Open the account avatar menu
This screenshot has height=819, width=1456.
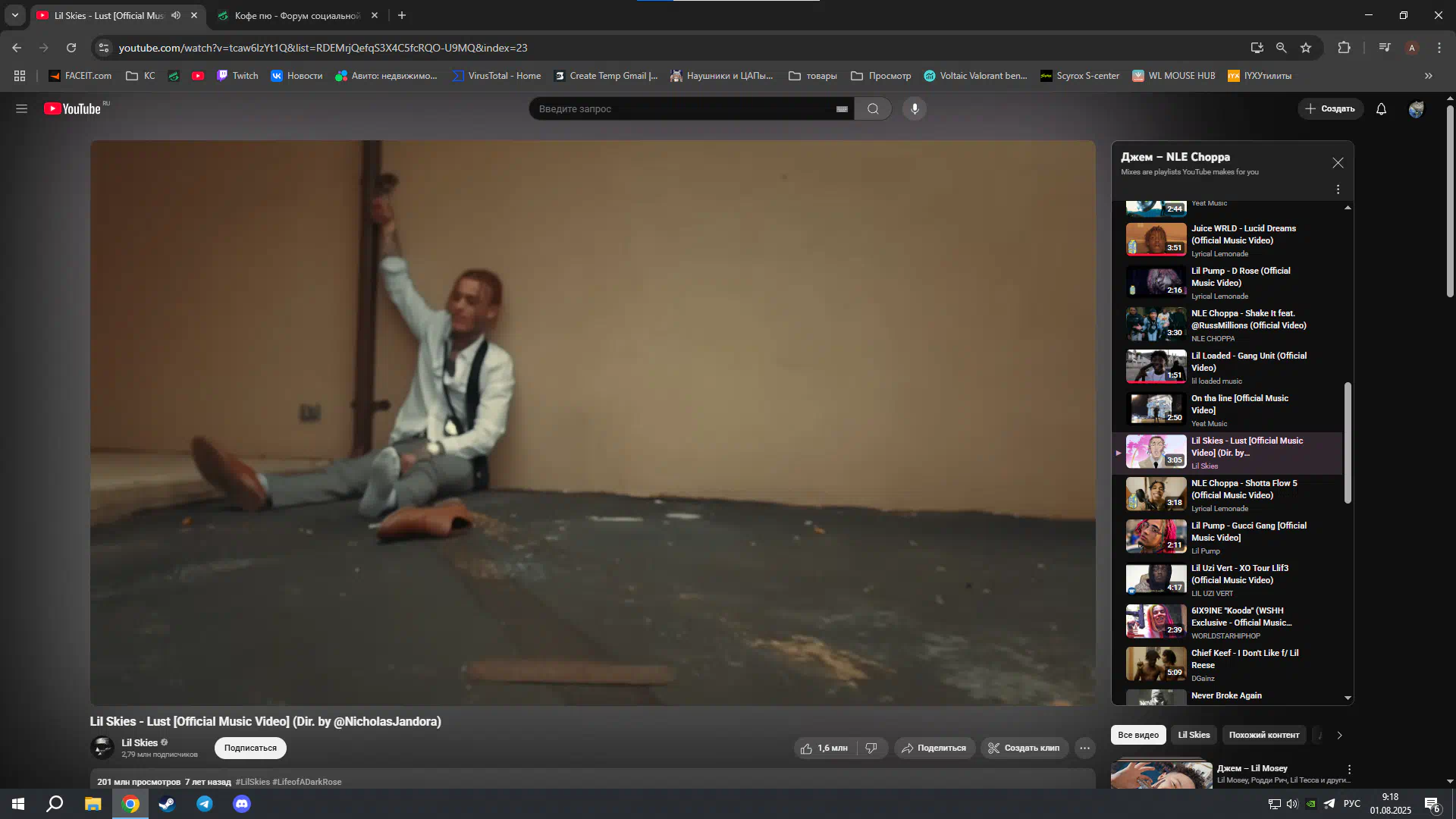1416,109
